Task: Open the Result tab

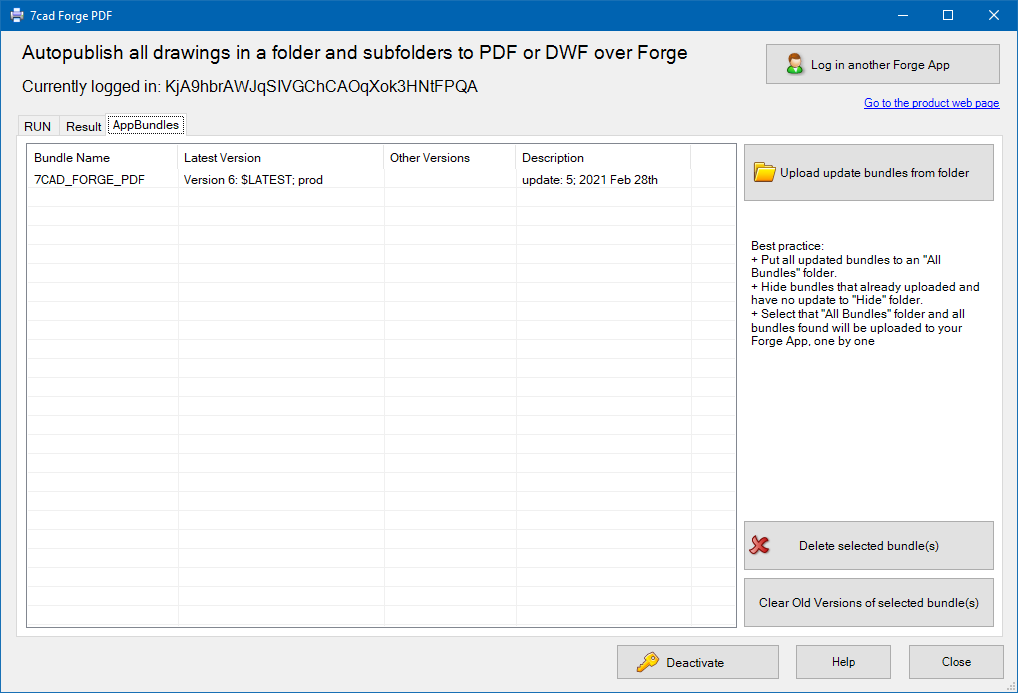Action: [x=83, y=126]
